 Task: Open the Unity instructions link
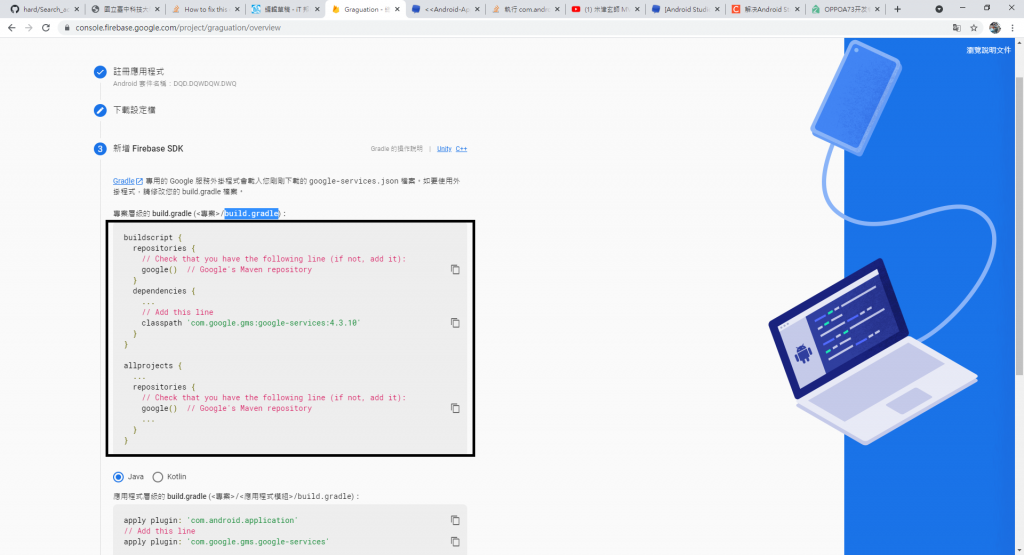pos(444,149)
